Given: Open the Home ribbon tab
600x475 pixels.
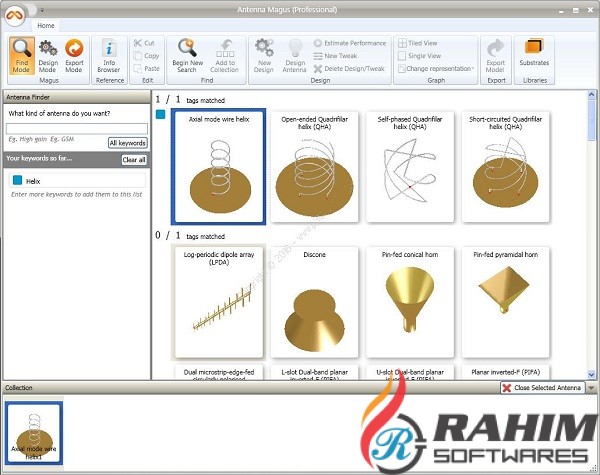Looking at the screenshot, I should point(46,25).
